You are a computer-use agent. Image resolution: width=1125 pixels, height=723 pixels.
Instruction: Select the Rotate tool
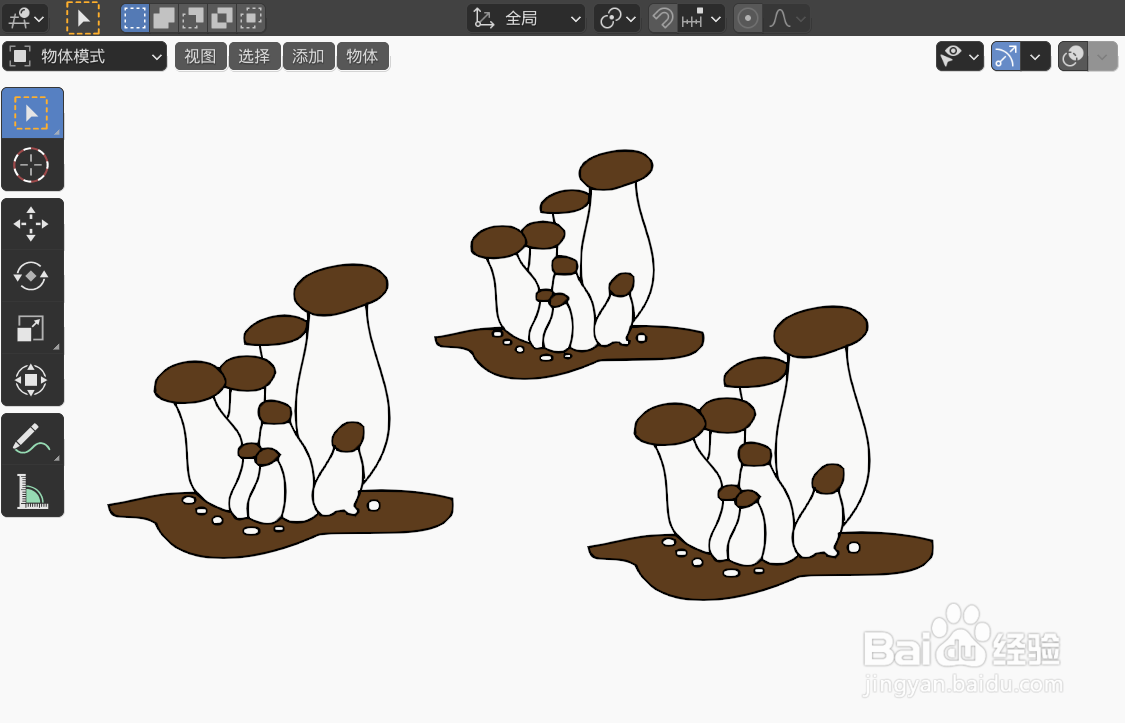tap(32, 275)
